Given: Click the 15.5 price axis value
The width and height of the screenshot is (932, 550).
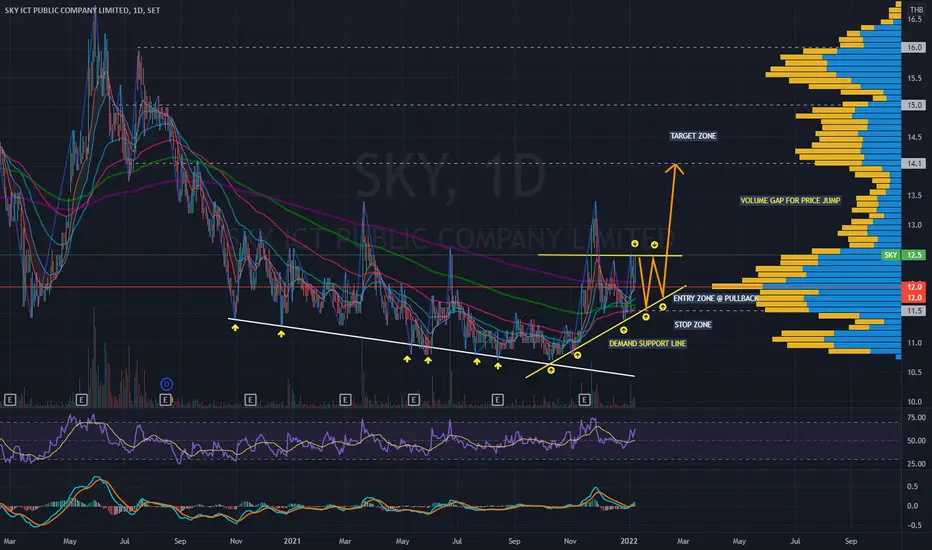Looking at the screenshot, I should (914, 78).
